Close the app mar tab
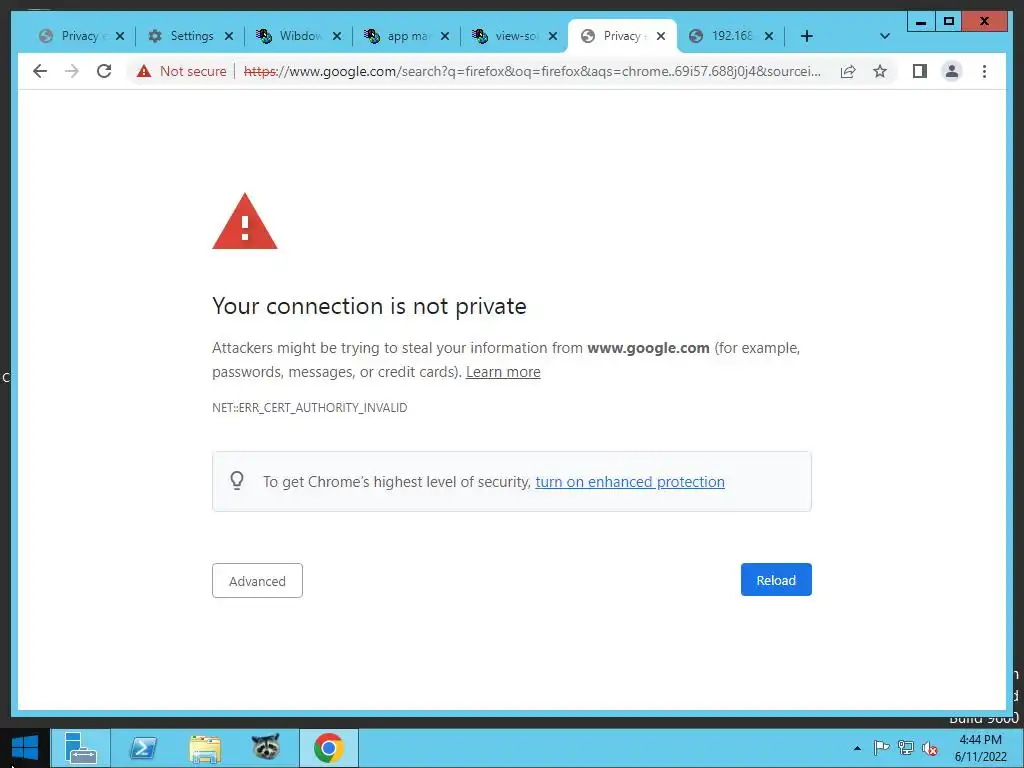1024x768 pixels. [445, 36]
